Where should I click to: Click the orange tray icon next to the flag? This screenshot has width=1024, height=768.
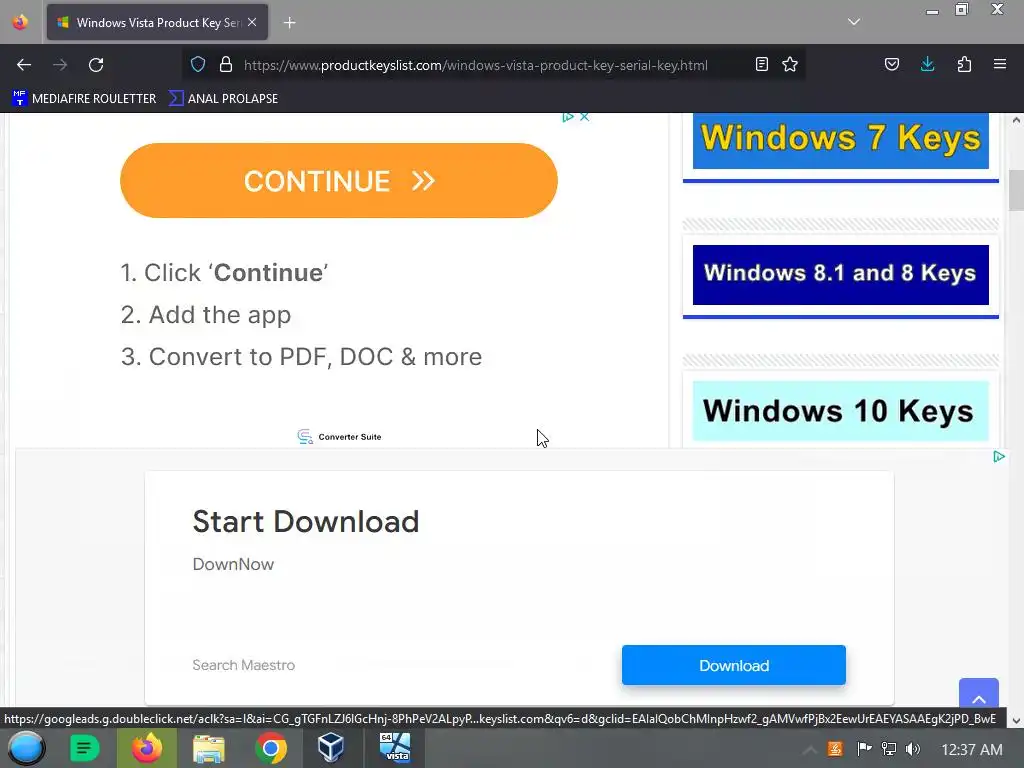click(x=835, y=749)
